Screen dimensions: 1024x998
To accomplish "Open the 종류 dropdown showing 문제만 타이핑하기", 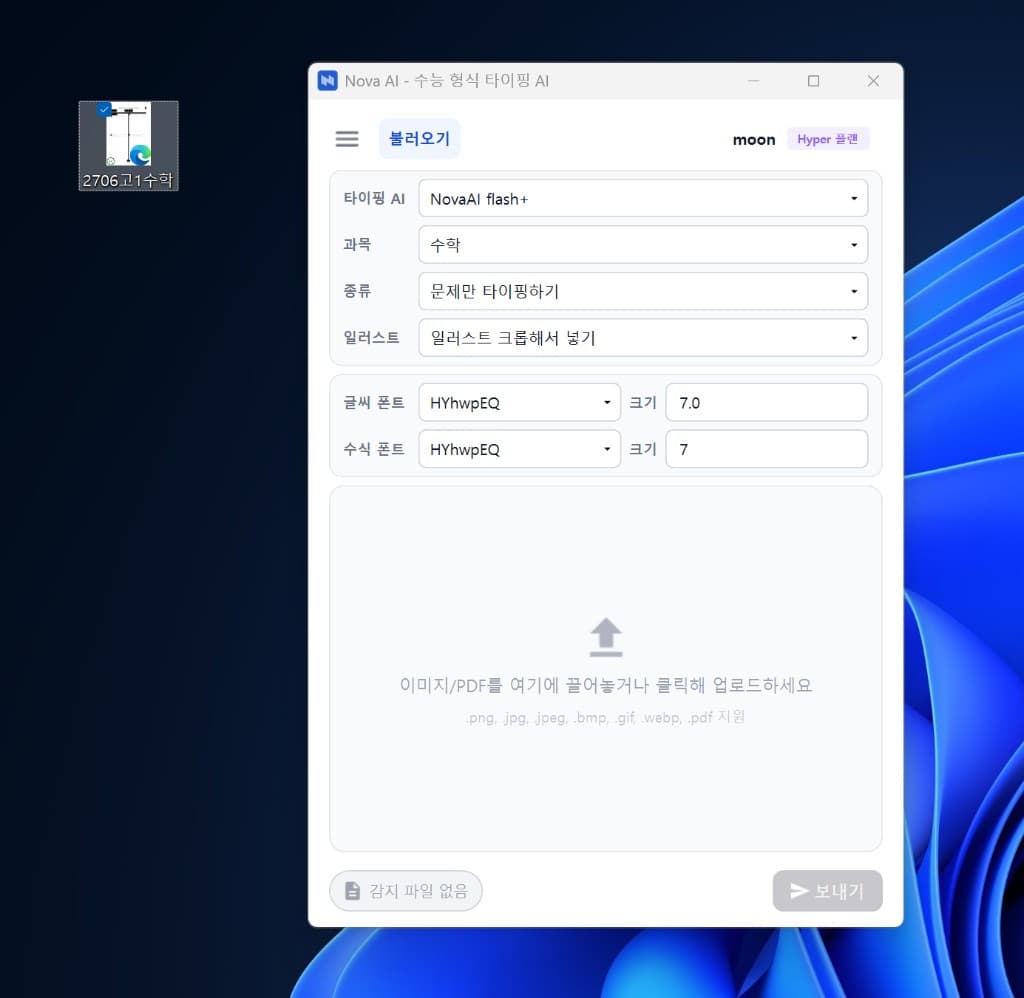I will pos(643,291).
